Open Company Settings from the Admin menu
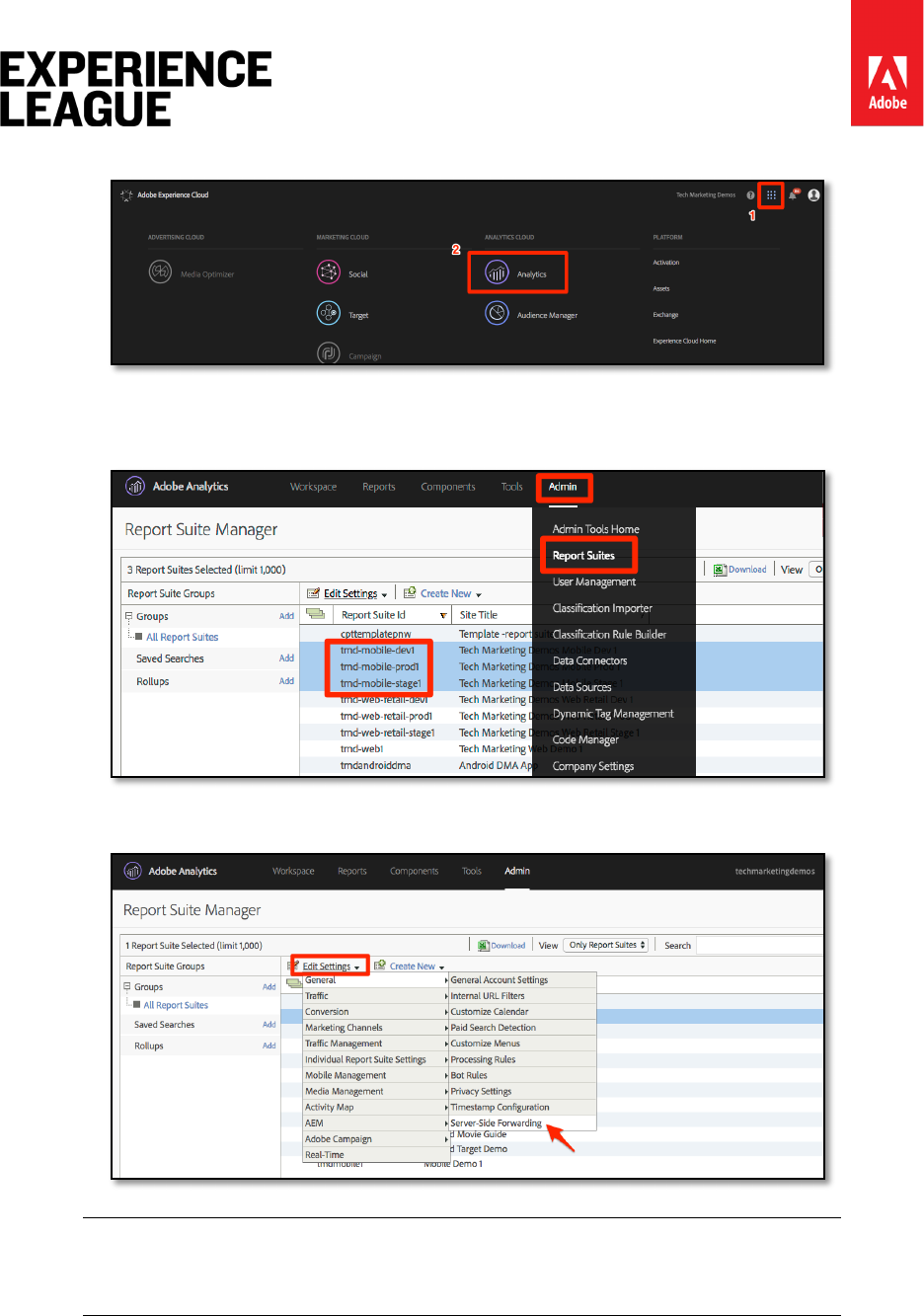Screen dimensions: 924x1316 tap(593, 766)
